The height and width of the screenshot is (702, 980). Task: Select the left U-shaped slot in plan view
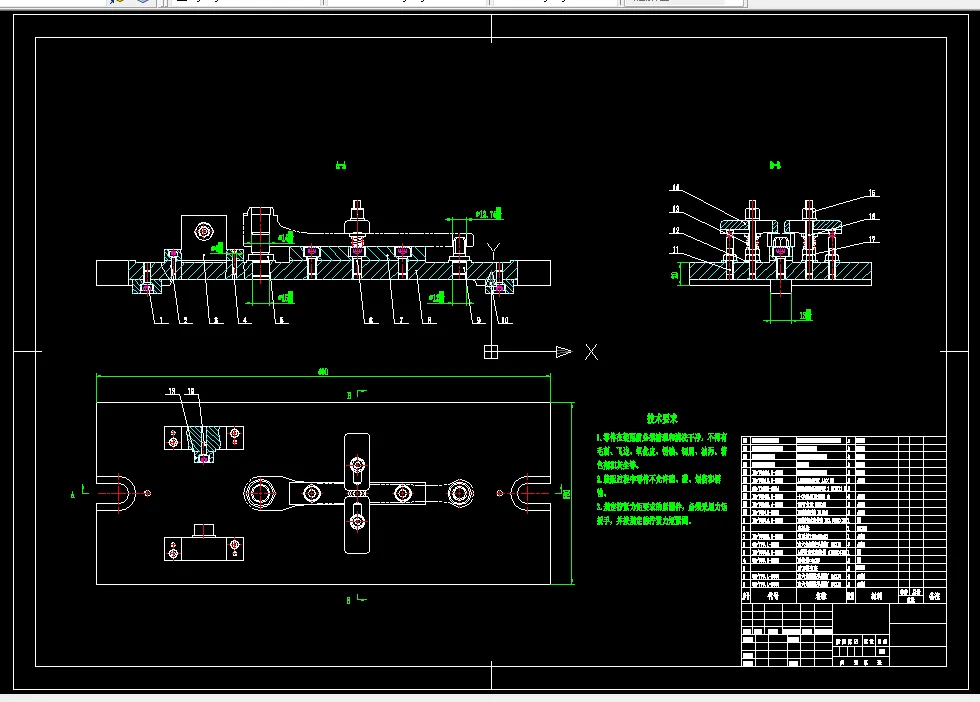[x=117, y=493]
